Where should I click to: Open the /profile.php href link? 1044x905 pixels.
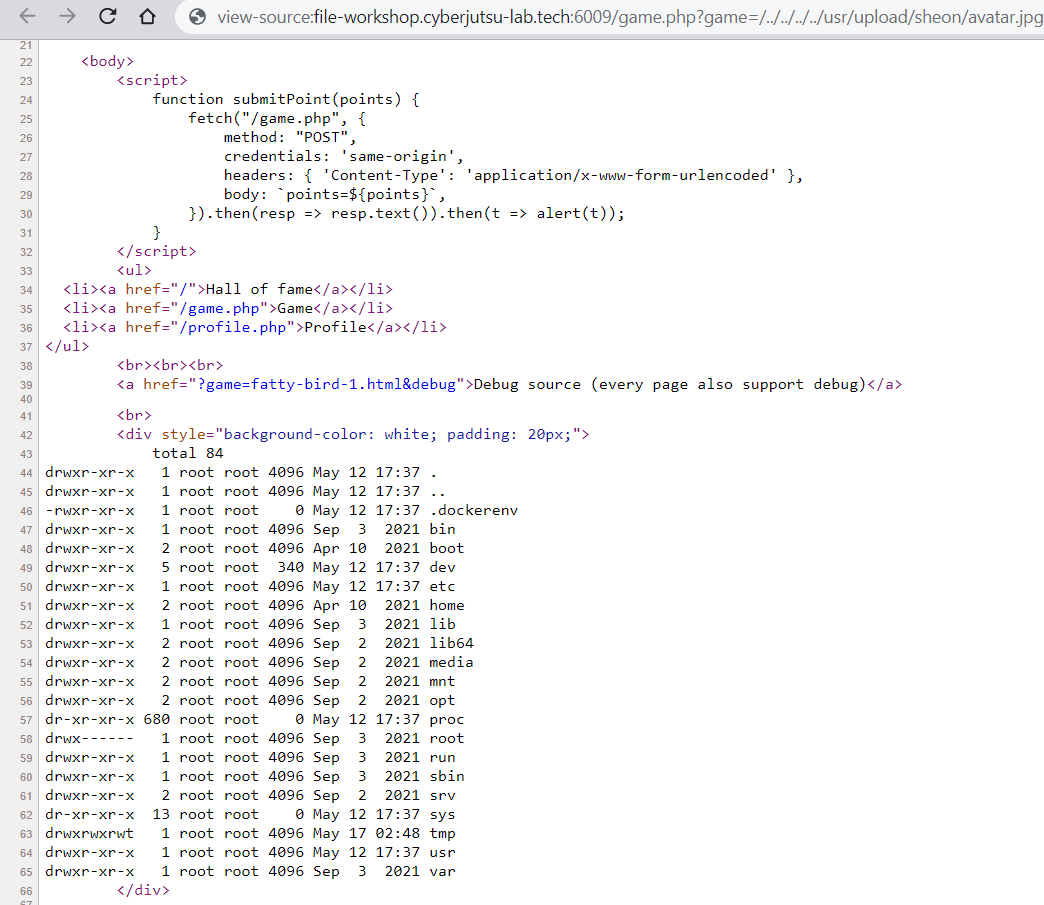point(232,327)
